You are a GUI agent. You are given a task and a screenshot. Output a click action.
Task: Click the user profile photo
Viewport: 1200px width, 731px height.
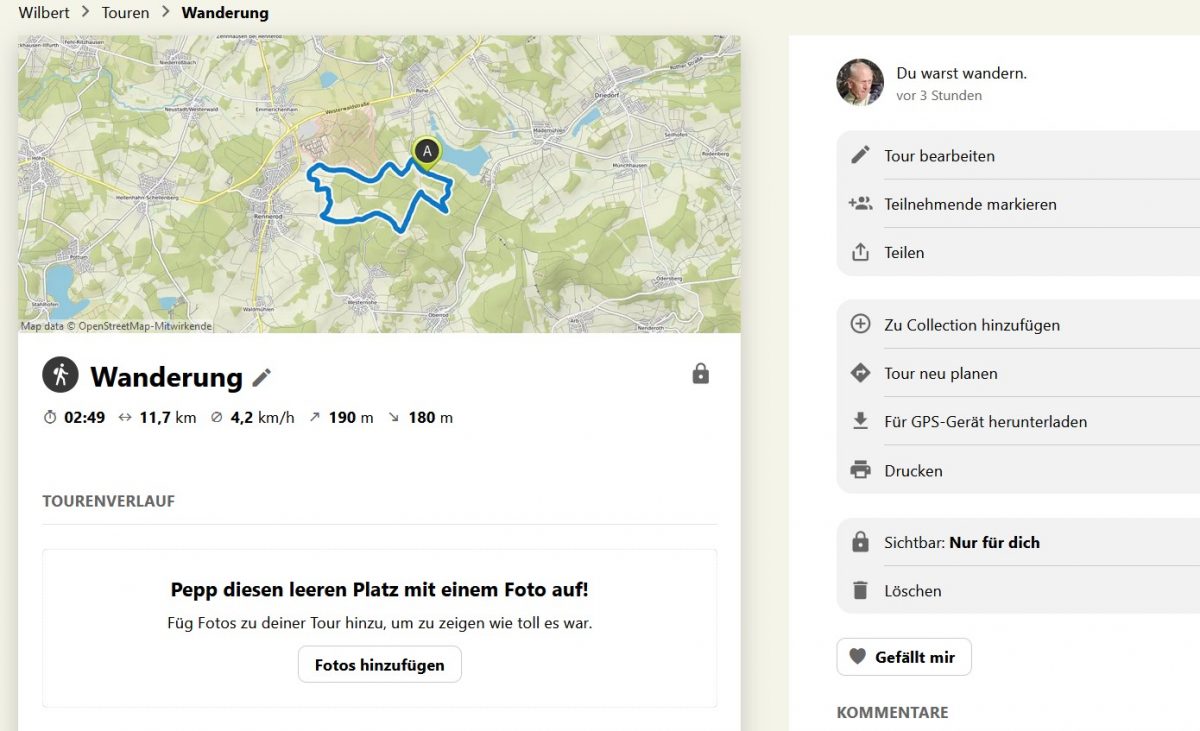coord(860,82)
